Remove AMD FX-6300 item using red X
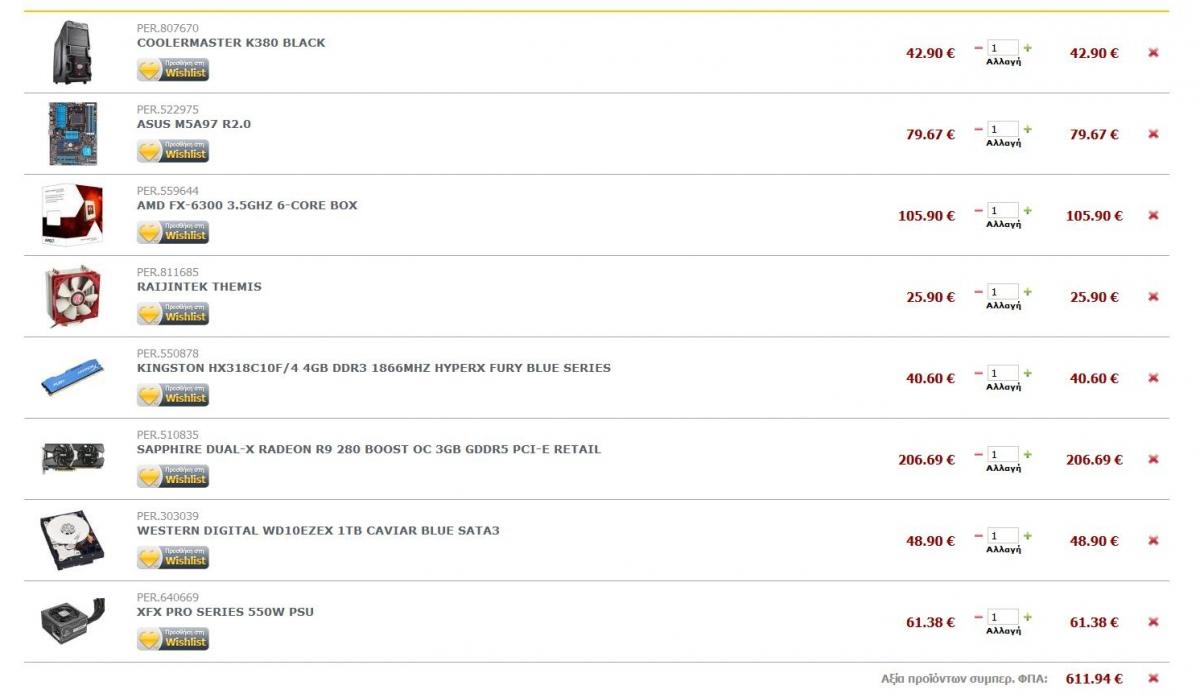 [1153, 215]
